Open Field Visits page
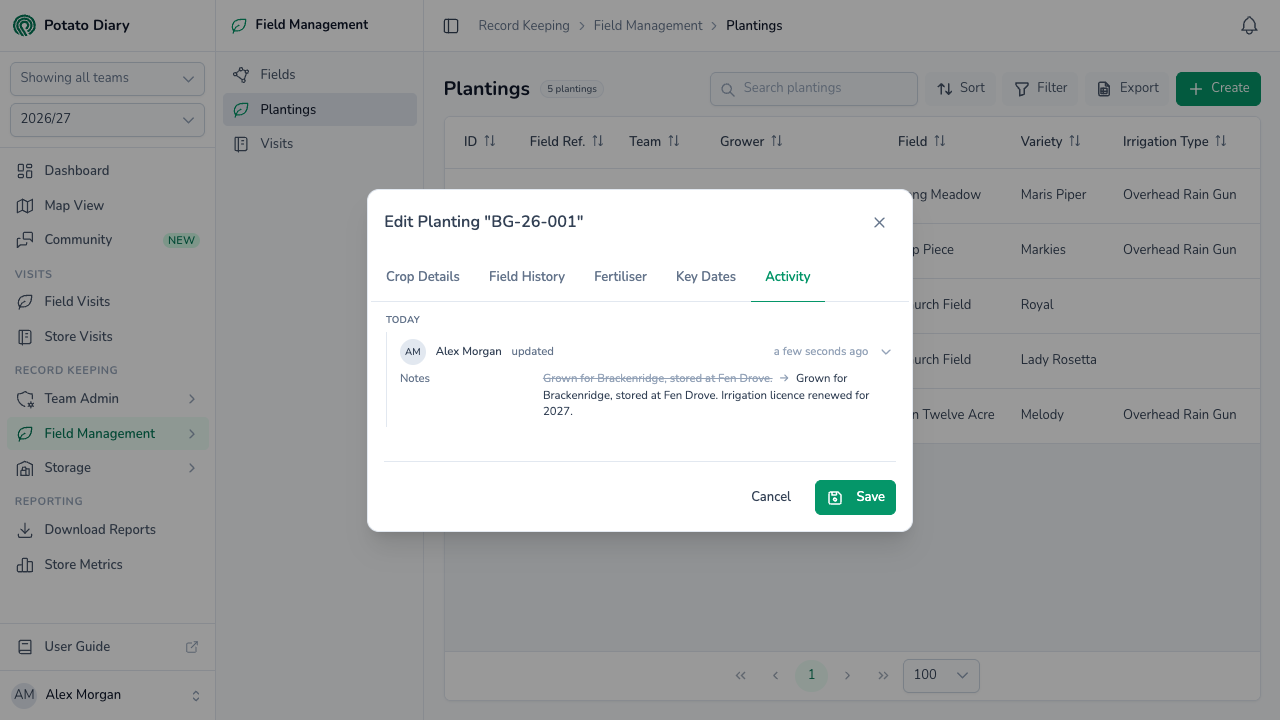The image size is (1280, 720). (108, 302)
